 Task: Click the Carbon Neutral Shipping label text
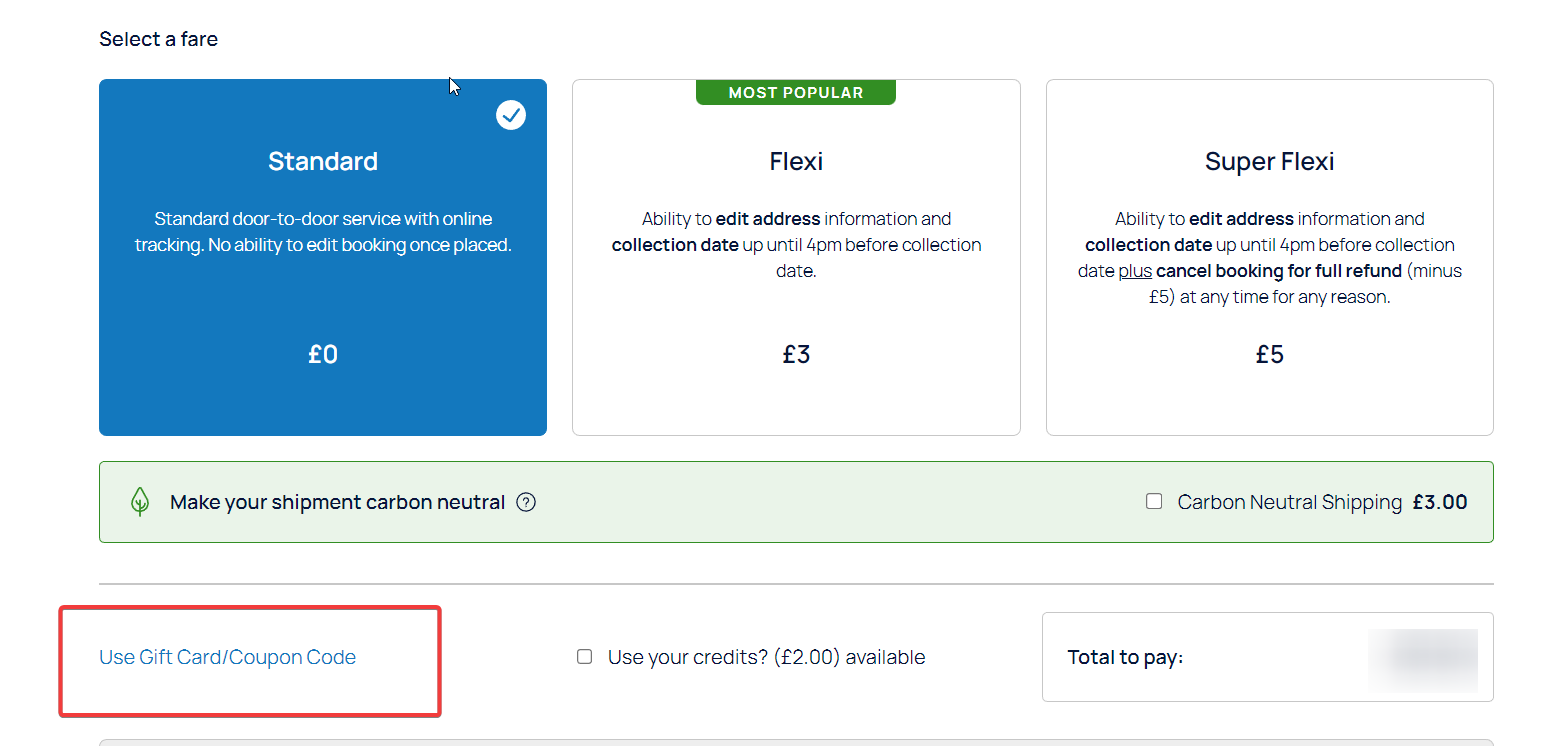tap(1290, 502)
